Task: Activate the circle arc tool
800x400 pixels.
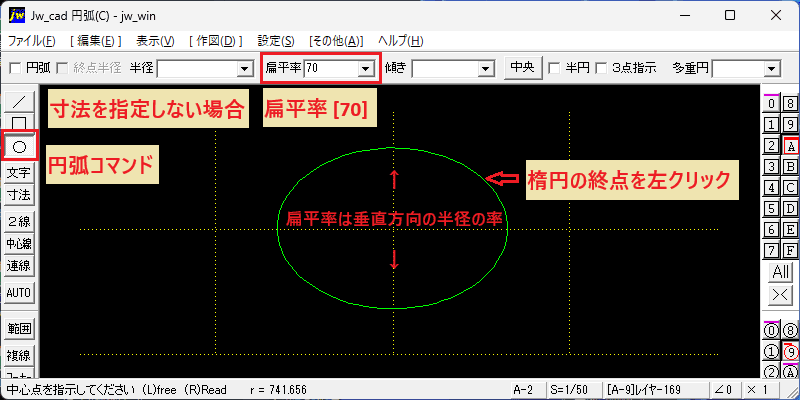Action: click(19, 147)
